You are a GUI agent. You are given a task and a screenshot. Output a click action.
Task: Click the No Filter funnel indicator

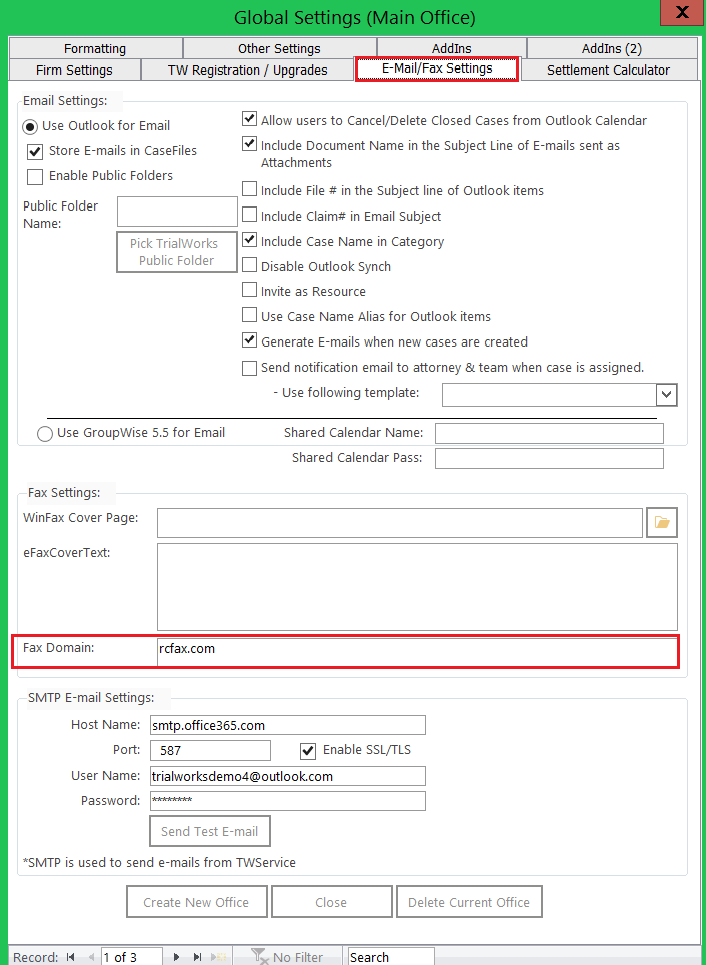point(287,957)
